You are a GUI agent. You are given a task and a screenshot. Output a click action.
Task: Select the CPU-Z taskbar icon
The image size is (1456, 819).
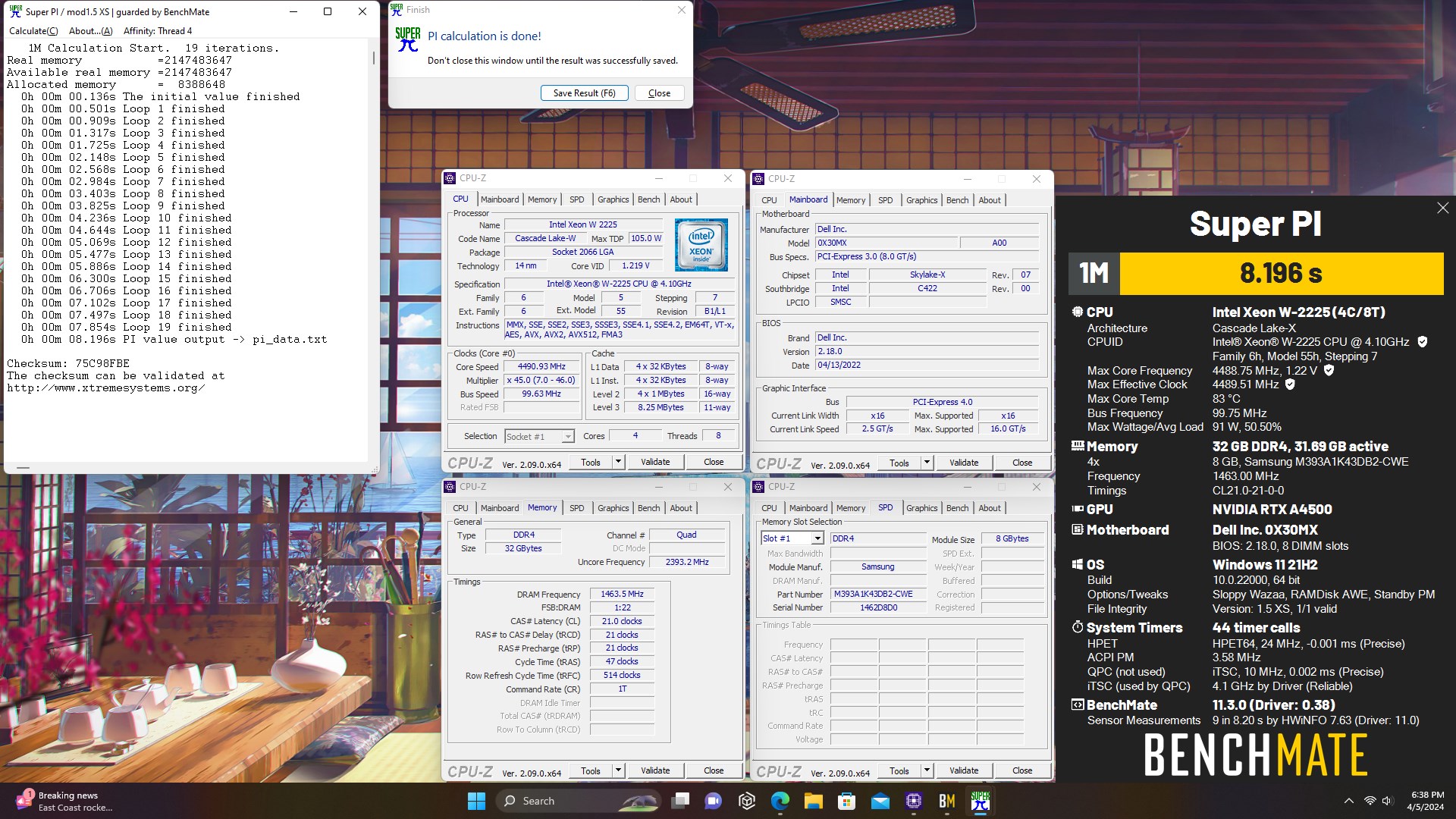tap(914, 801)
